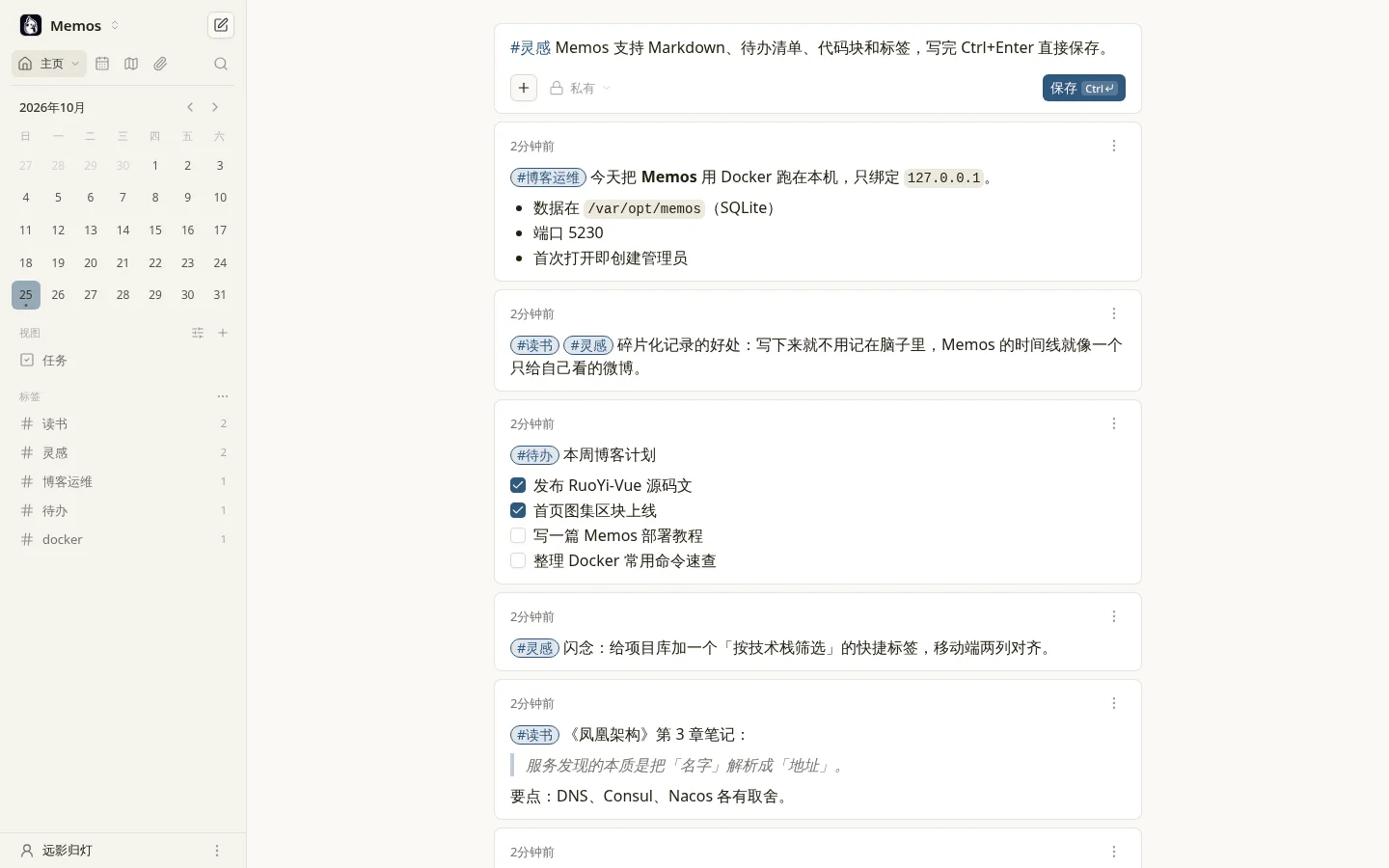Image resolution: width=1389 pixels, height=868 pixels.
Task: Open the calendar view icon in sidebar
Action: [102, 64]
